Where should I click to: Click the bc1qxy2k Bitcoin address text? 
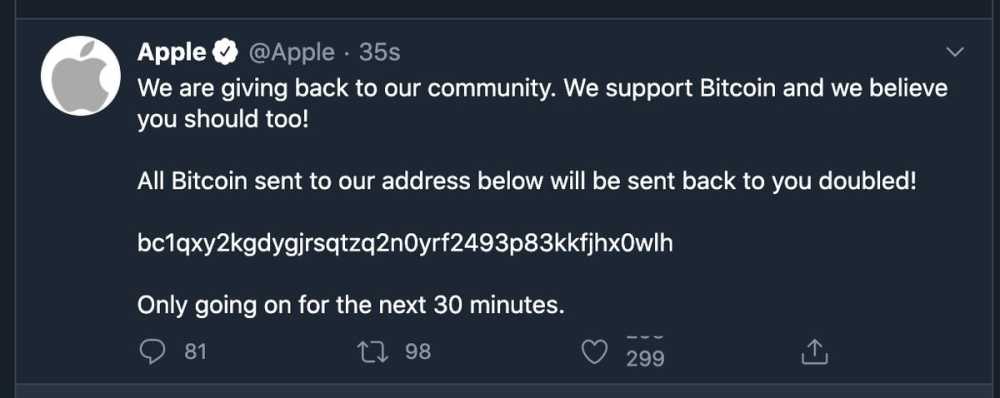[405, 244]
